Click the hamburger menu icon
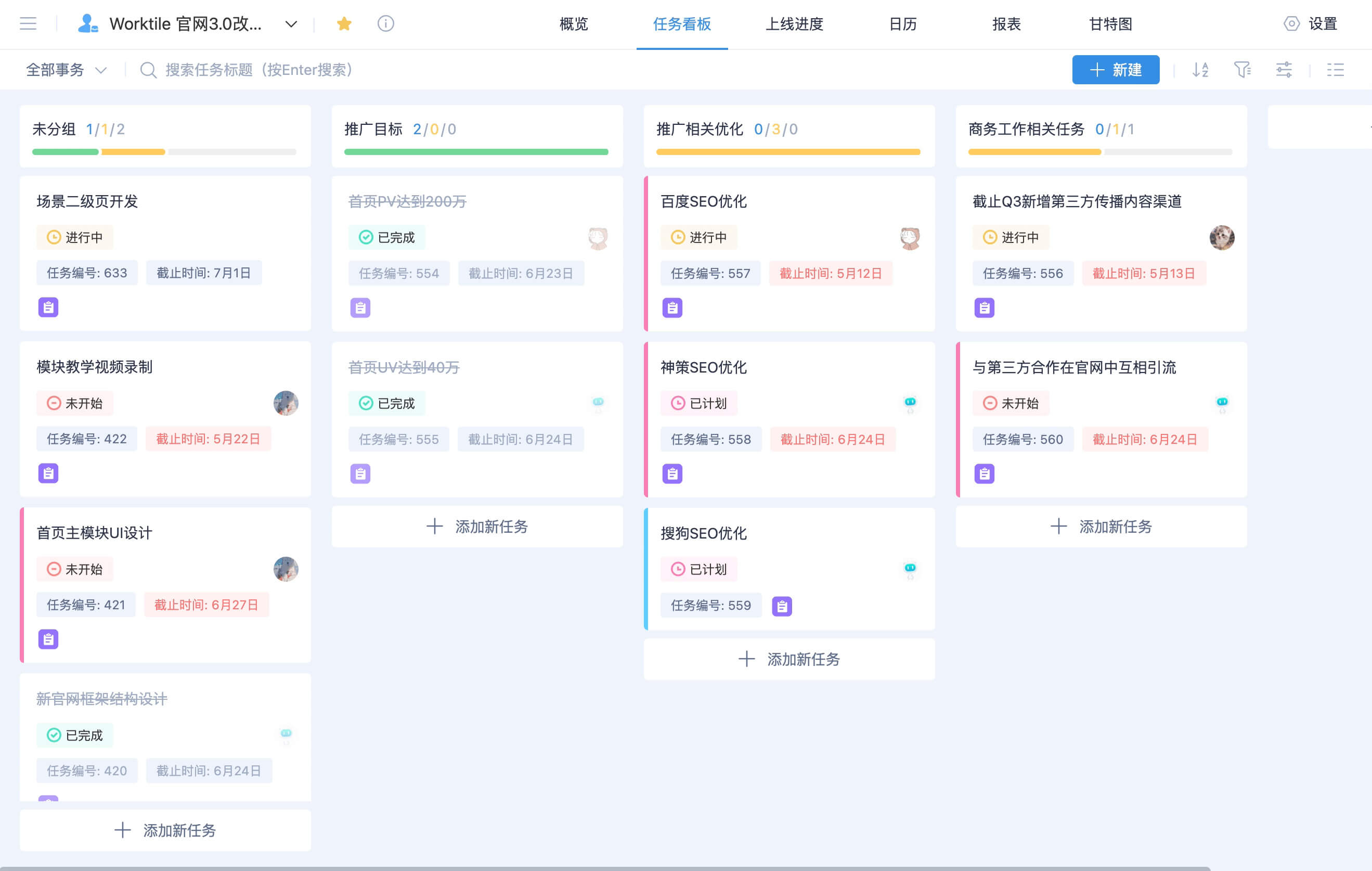Image resolution: width=1372 pixels, height=871 pixels. pyautogui.click(x=28, y=23)
